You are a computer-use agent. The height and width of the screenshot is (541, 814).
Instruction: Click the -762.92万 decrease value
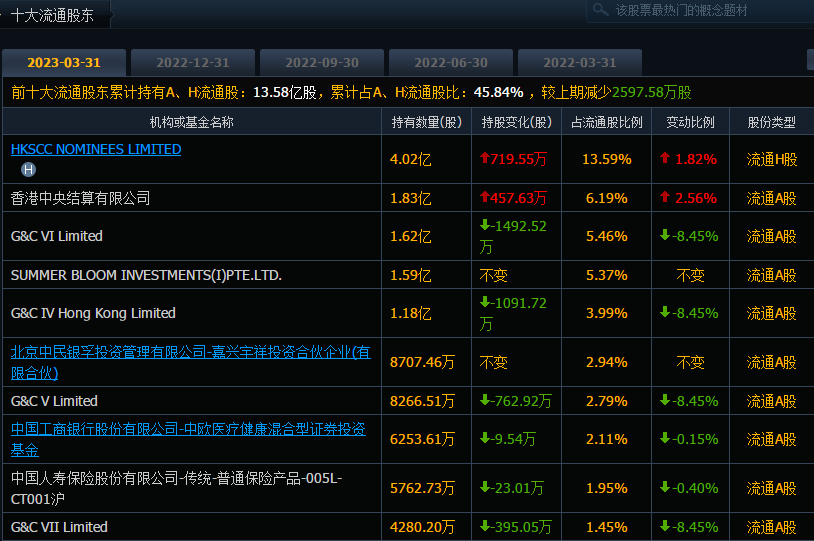(x=516, y=401)
